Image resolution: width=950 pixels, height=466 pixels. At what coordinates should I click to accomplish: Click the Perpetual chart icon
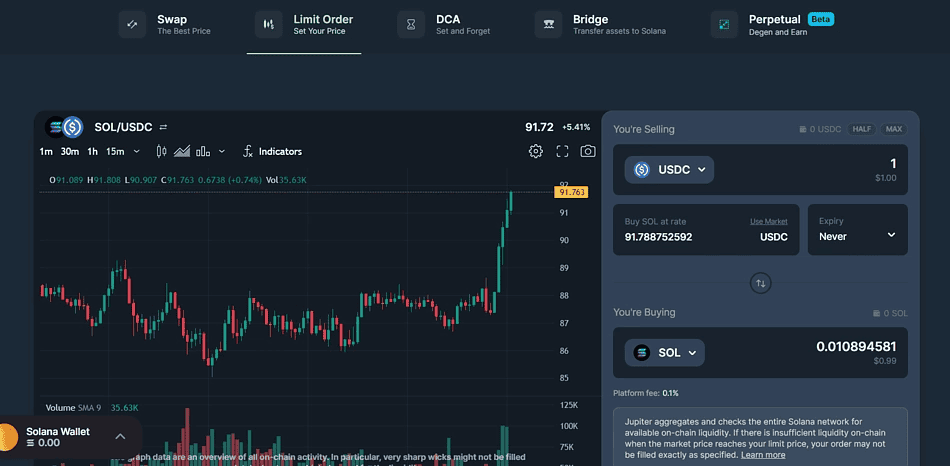coord(724,25)
